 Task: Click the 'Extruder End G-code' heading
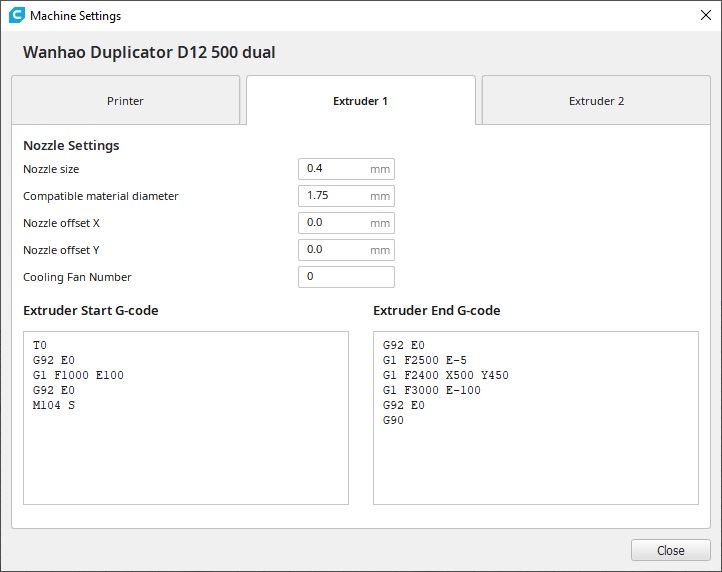coord(437,310)
